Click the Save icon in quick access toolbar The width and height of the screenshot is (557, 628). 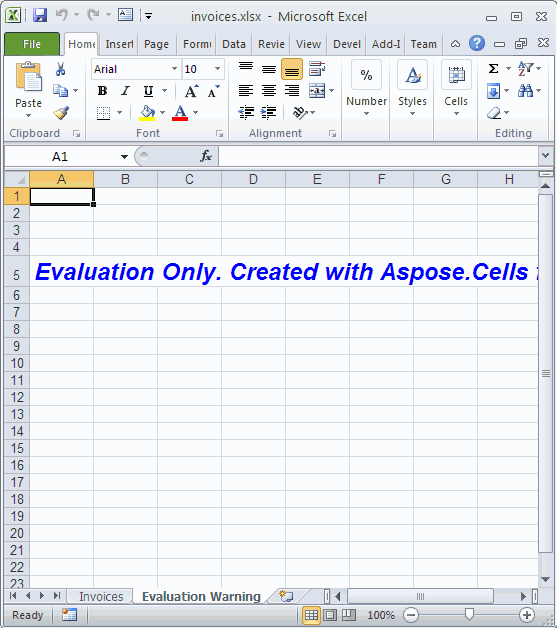[40, 16]
